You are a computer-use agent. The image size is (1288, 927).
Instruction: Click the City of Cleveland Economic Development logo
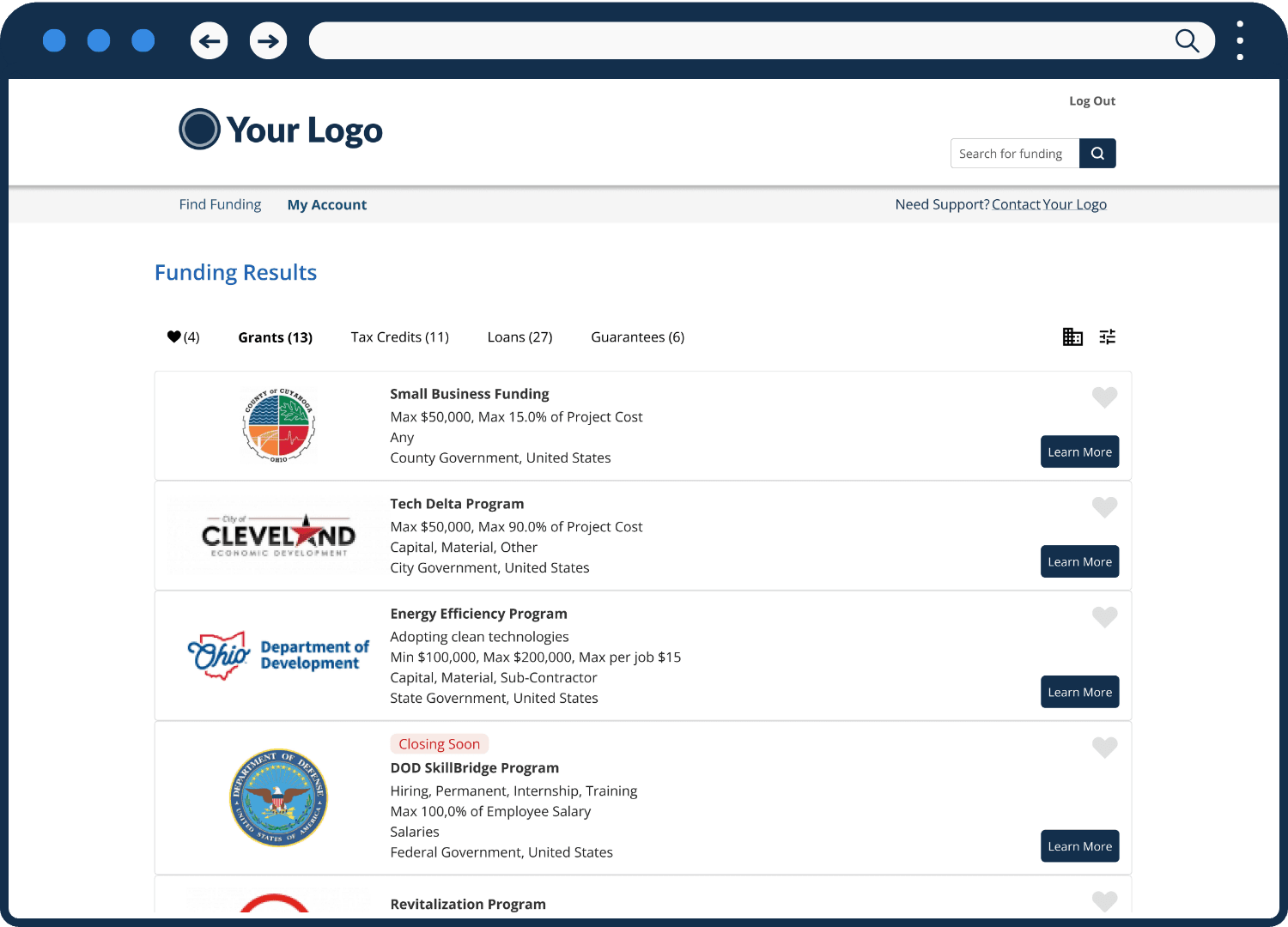(276, 536)
